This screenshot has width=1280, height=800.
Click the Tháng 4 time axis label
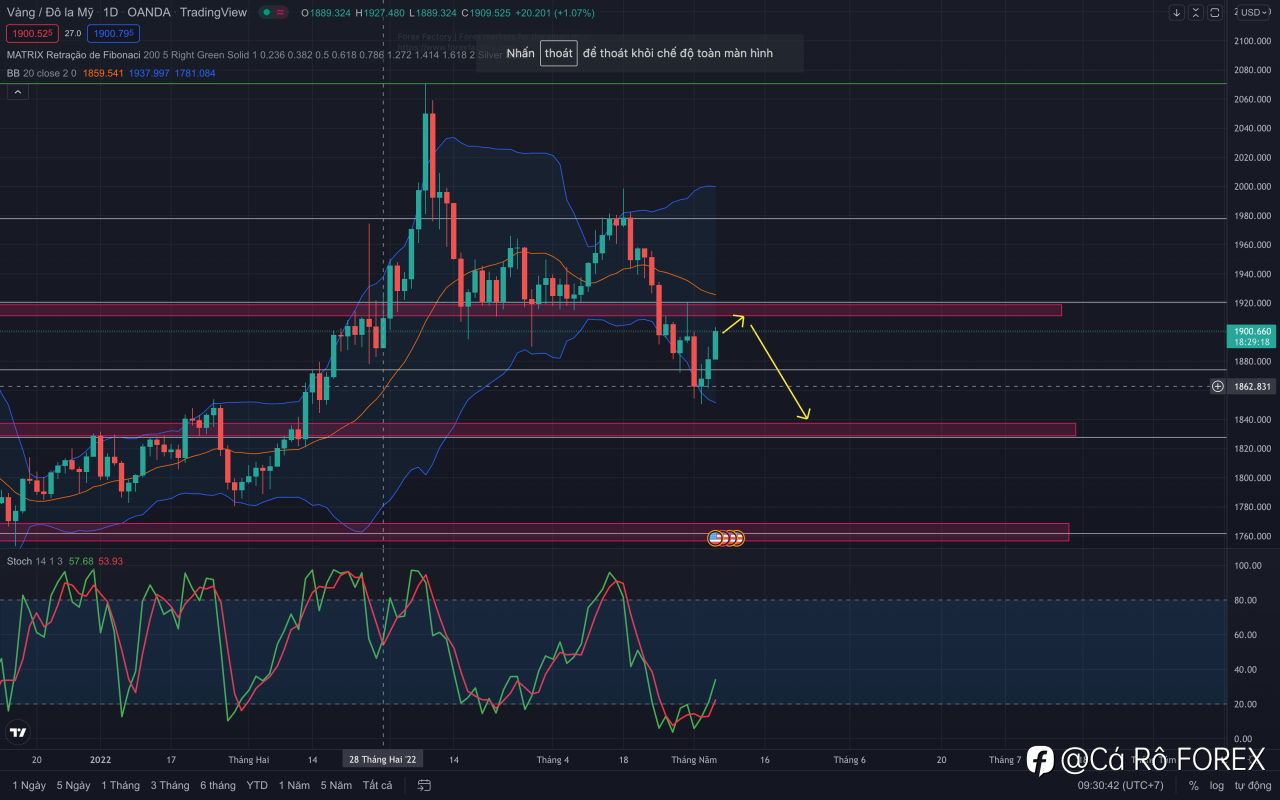coord(553,760)
